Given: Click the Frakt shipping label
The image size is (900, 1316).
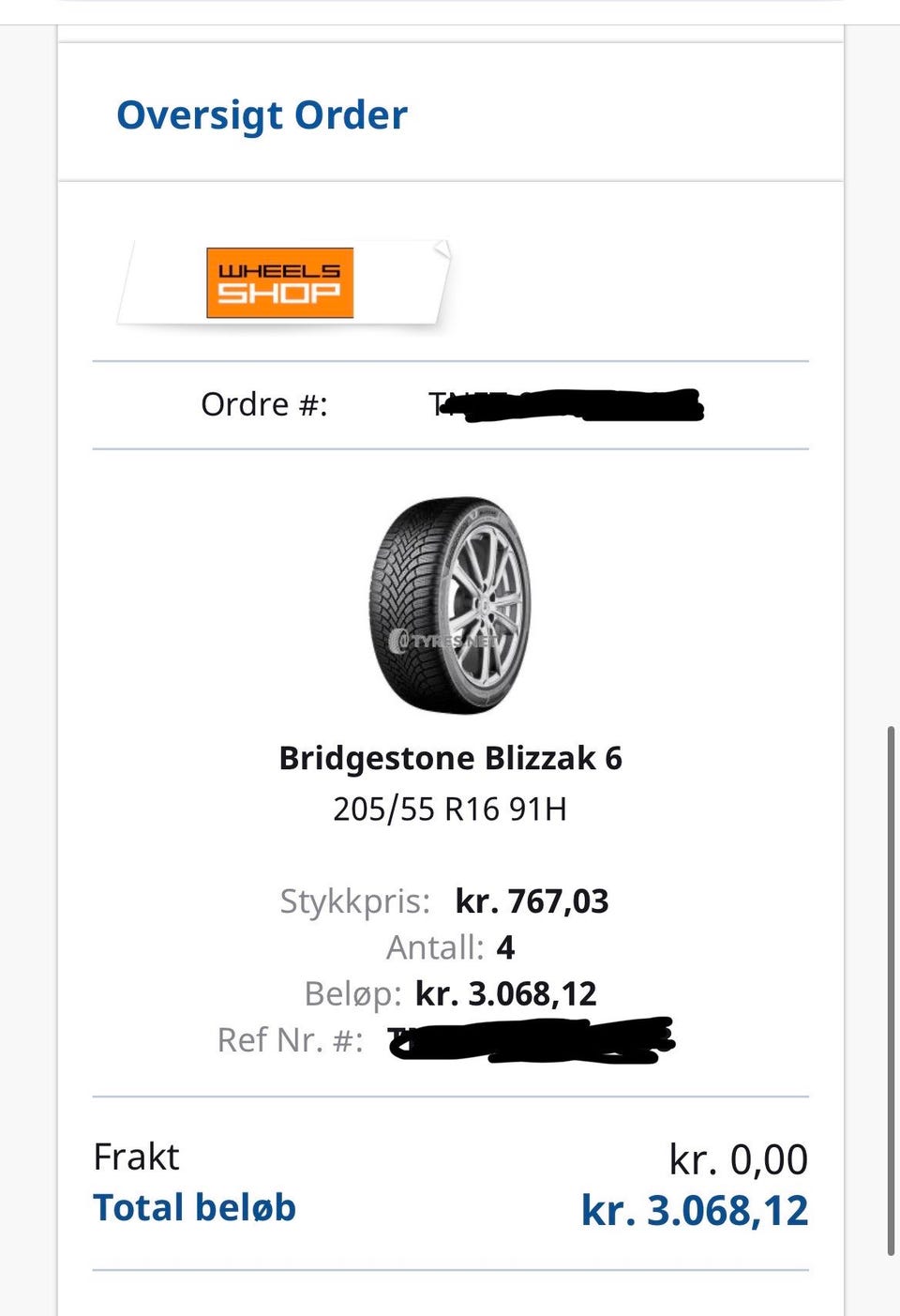Looking at the screenshot, I should pyautogui.click(x=136, y=1157).
